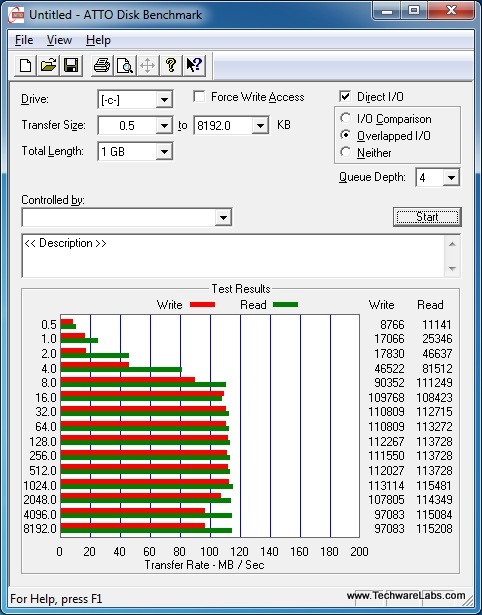
Task: Open the Total Length dropdown
Action: tap(164, 151)
